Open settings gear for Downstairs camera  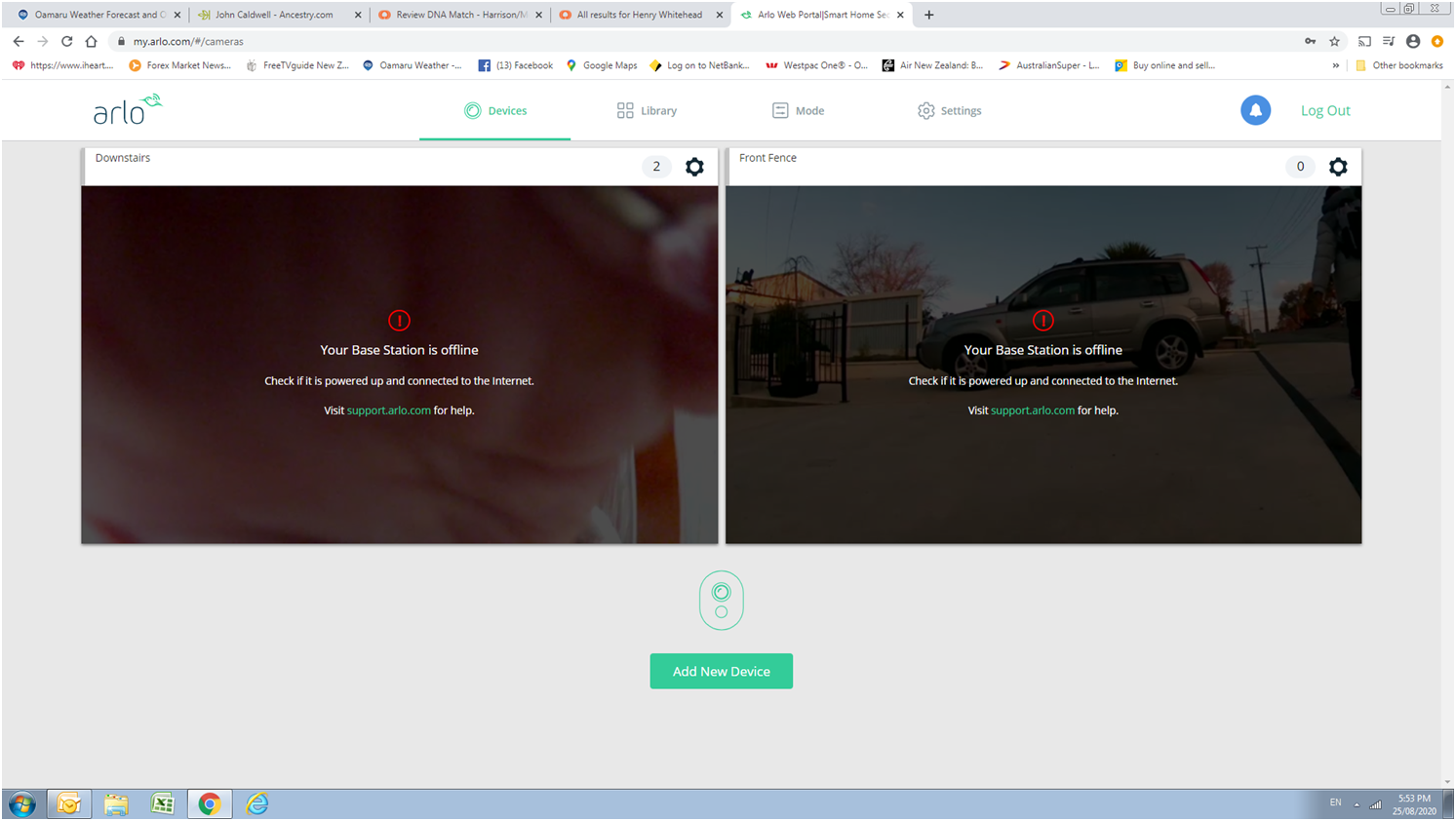pos(694,167)
